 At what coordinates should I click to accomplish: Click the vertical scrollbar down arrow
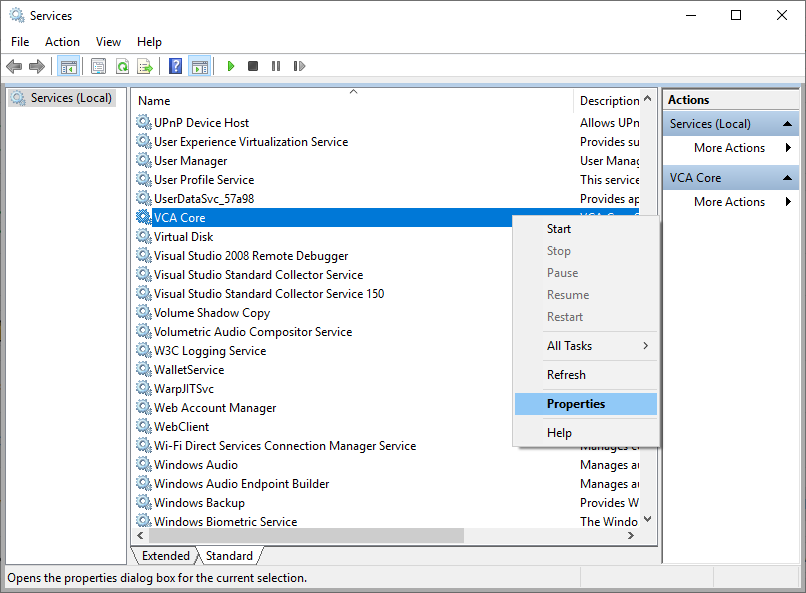click(647, 519)
